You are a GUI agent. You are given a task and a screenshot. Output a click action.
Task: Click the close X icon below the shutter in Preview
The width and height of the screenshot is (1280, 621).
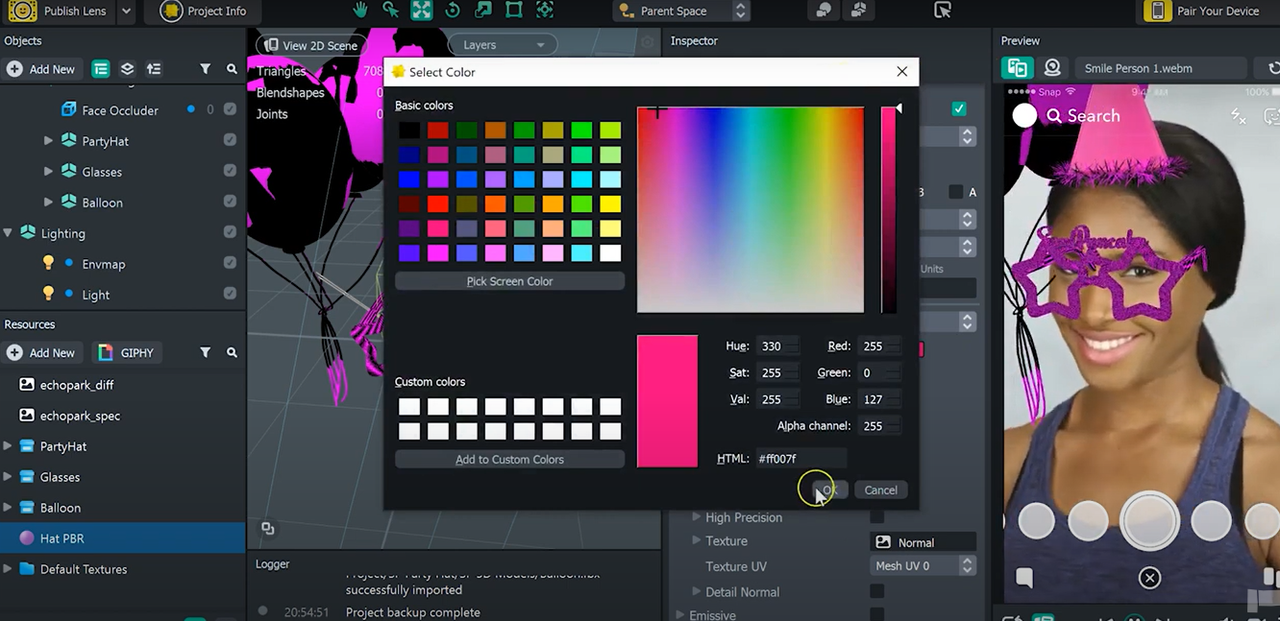click(x=1150, y=577)
